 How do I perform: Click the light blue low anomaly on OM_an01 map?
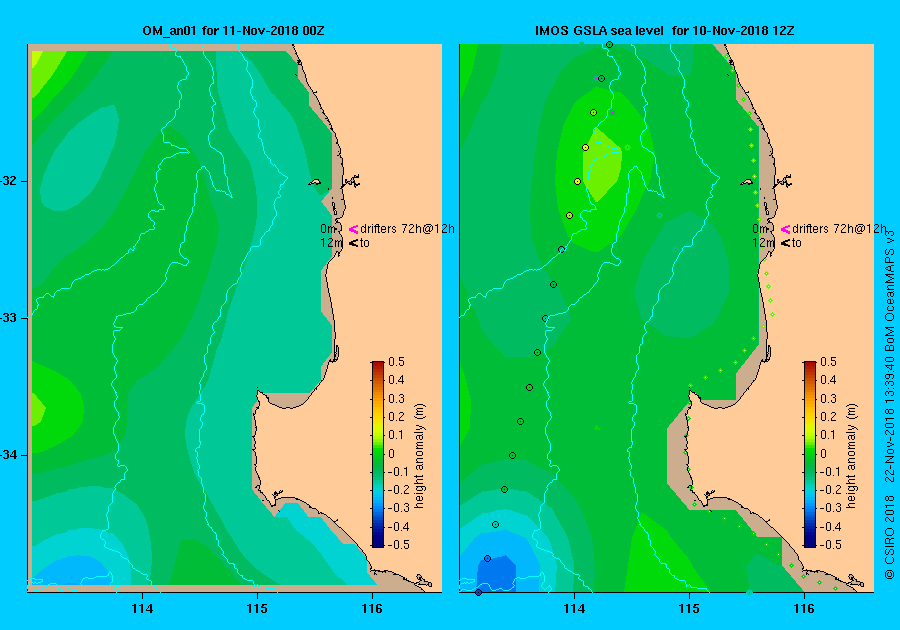[x=70, y=570]
